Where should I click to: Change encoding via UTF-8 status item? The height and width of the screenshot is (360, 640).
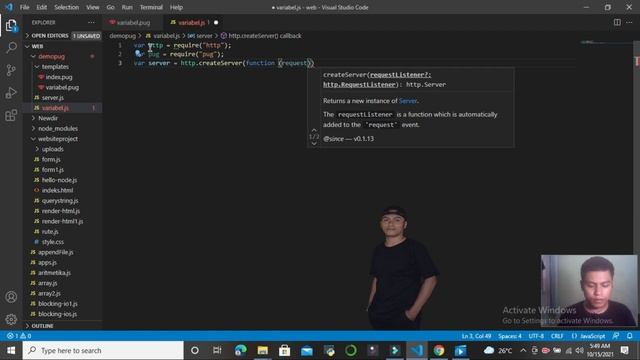(536, 336)
